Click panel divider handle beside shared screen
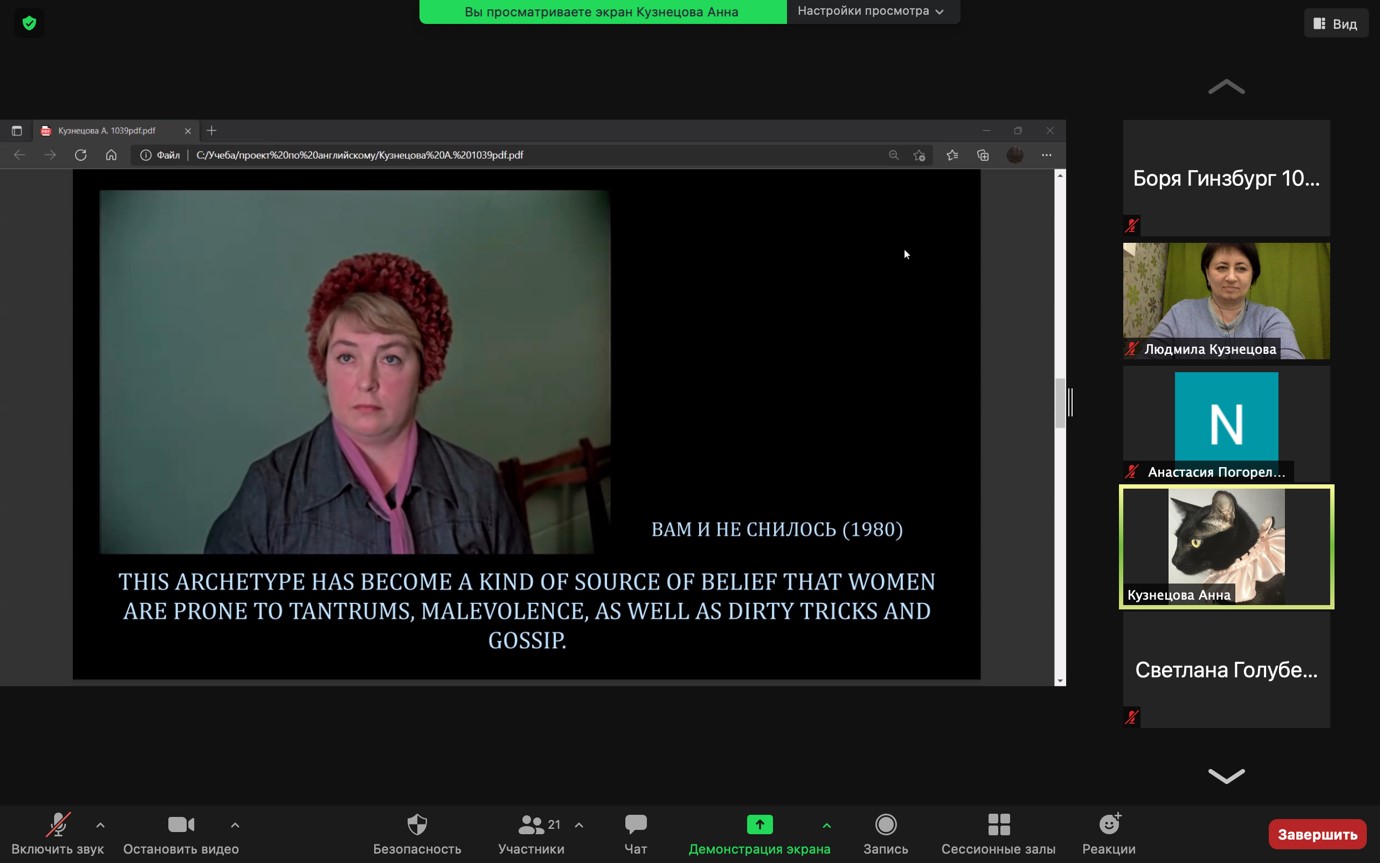Viewport: 1380px width, 863px height. tap(1070, 402)
